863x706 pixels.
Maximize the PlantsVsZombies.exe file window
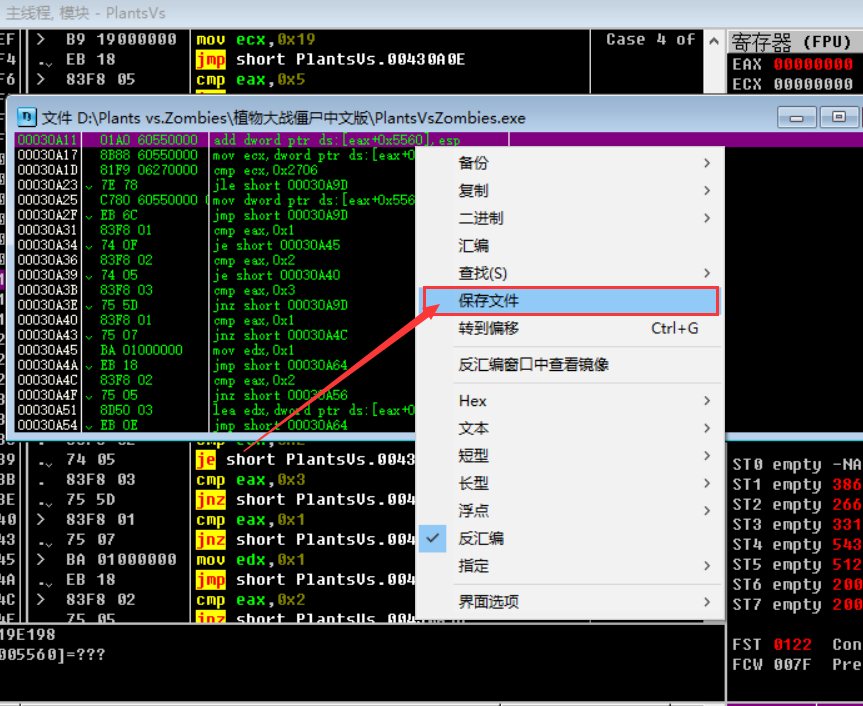(839, 117)
